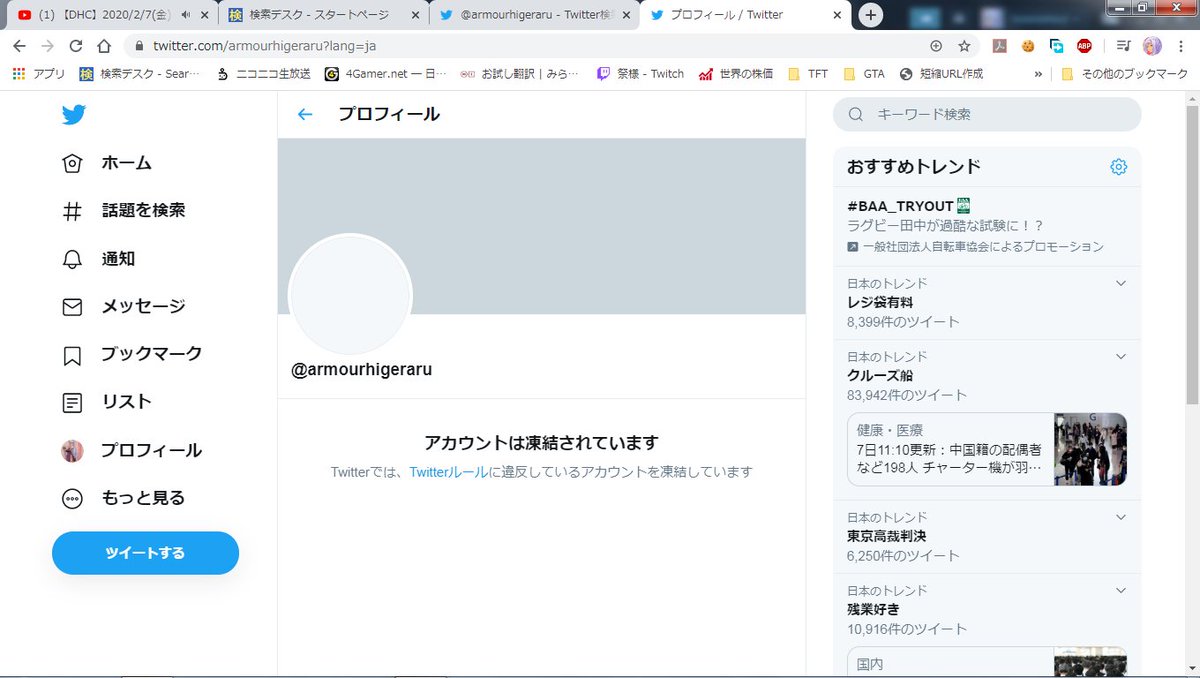Open ブックマーク in Twitter sidebar

click(x=132, y=354)
